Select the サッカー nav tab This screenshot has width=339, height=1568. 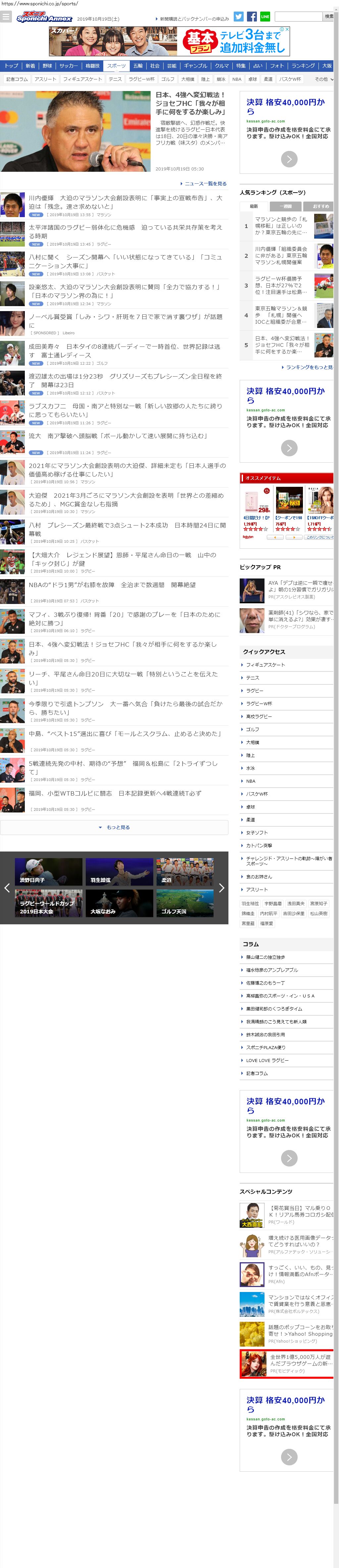pos(69,66)
